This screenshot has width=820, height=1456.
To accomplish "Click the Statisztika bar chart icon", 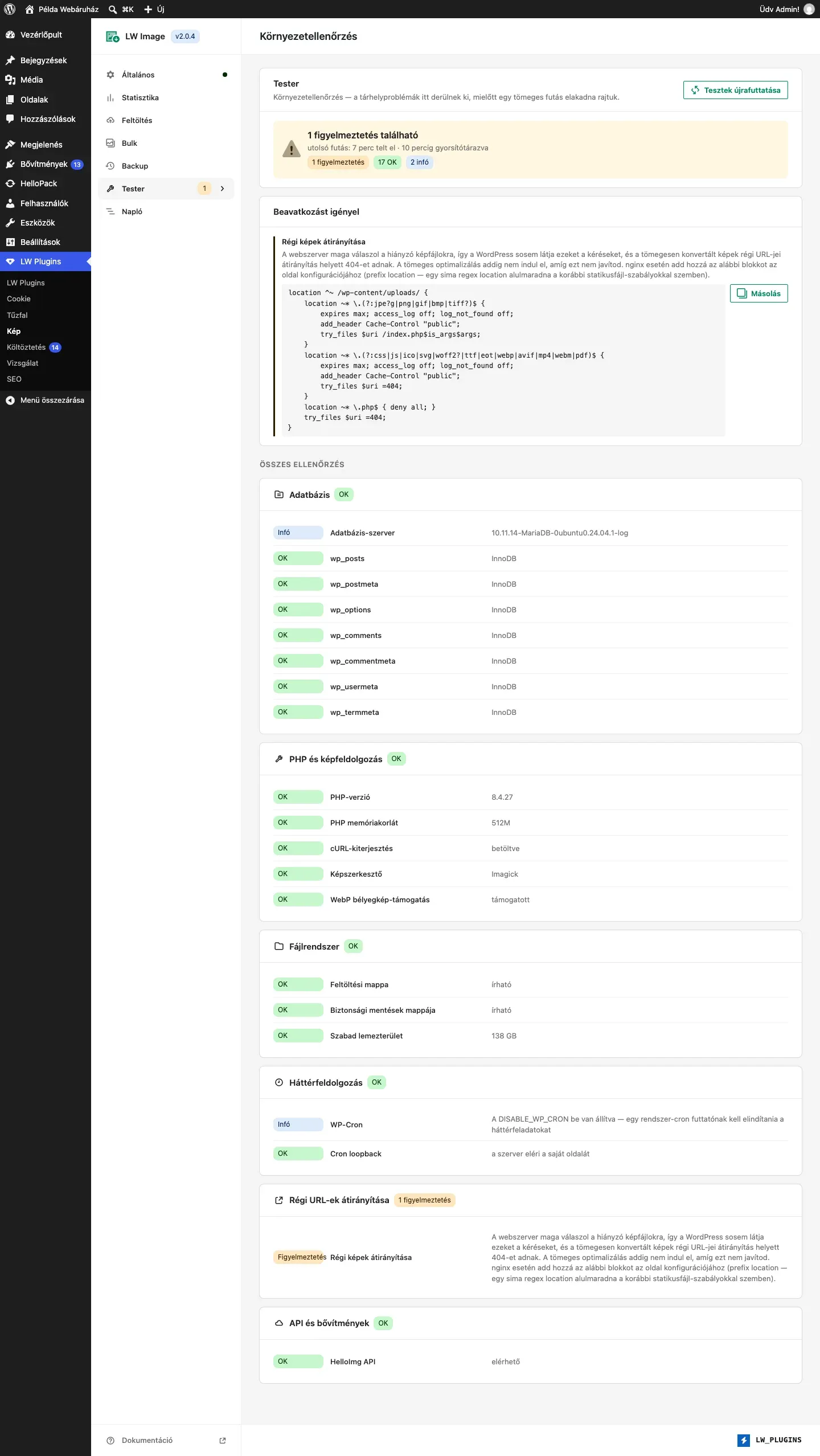I will coord(110,97).
